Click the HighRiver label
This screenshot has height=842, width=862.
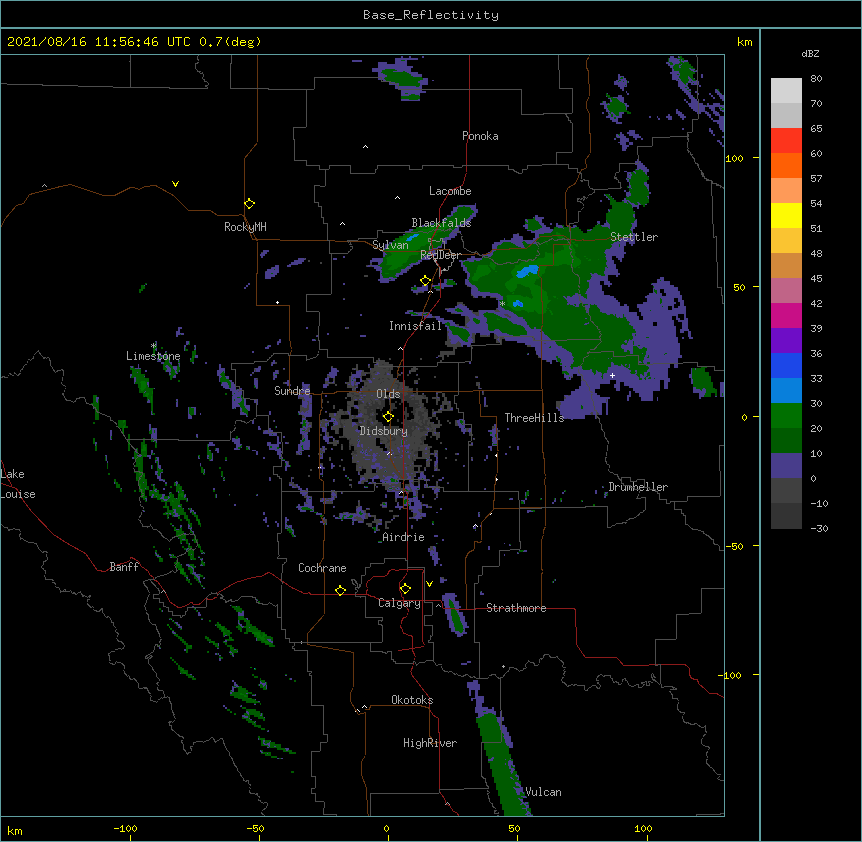[430, 743]
